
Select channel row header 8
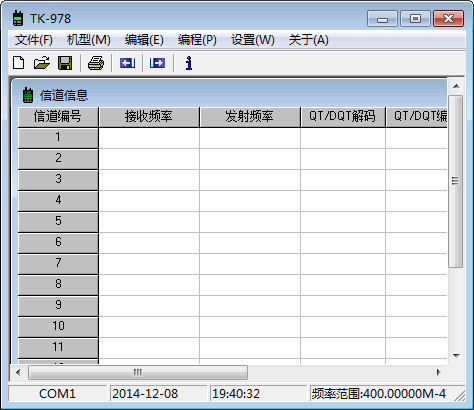(58, 285)
